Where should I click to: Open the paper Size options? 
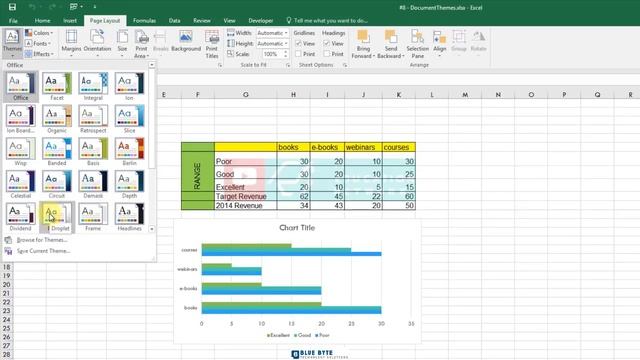coord(122,43)
